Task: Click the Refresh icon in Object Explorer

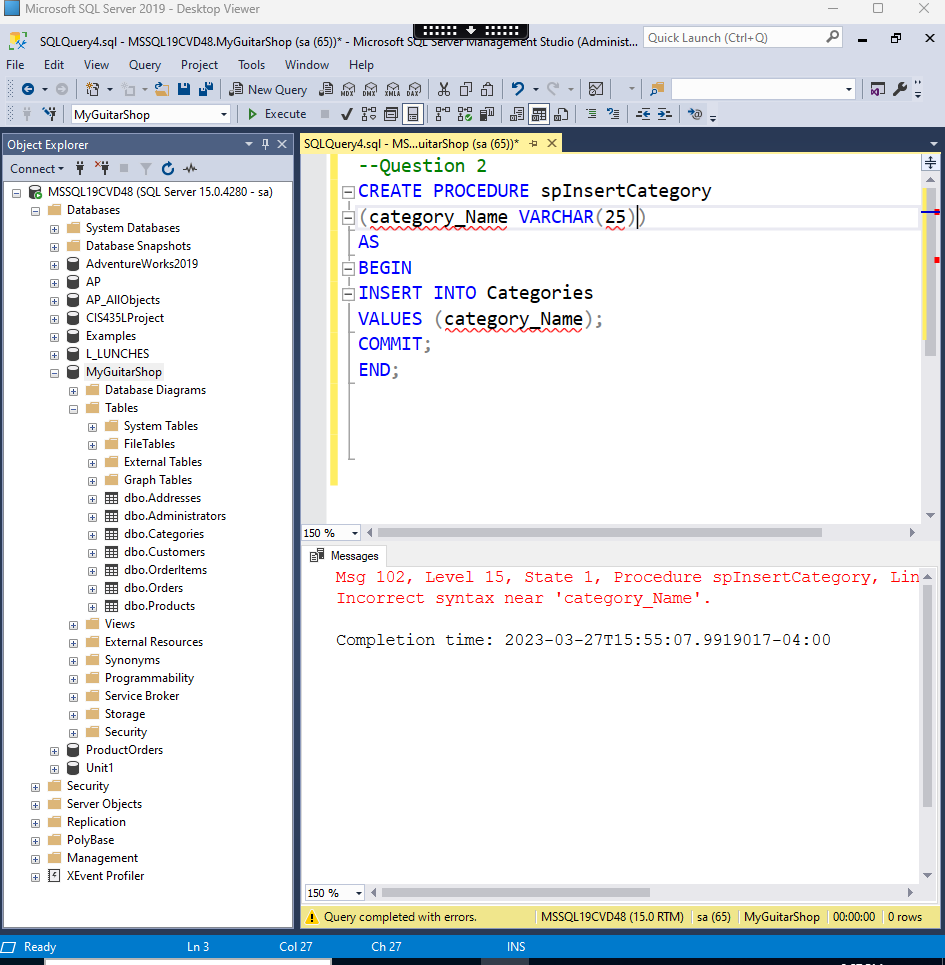Action: [x=167, y=168]
